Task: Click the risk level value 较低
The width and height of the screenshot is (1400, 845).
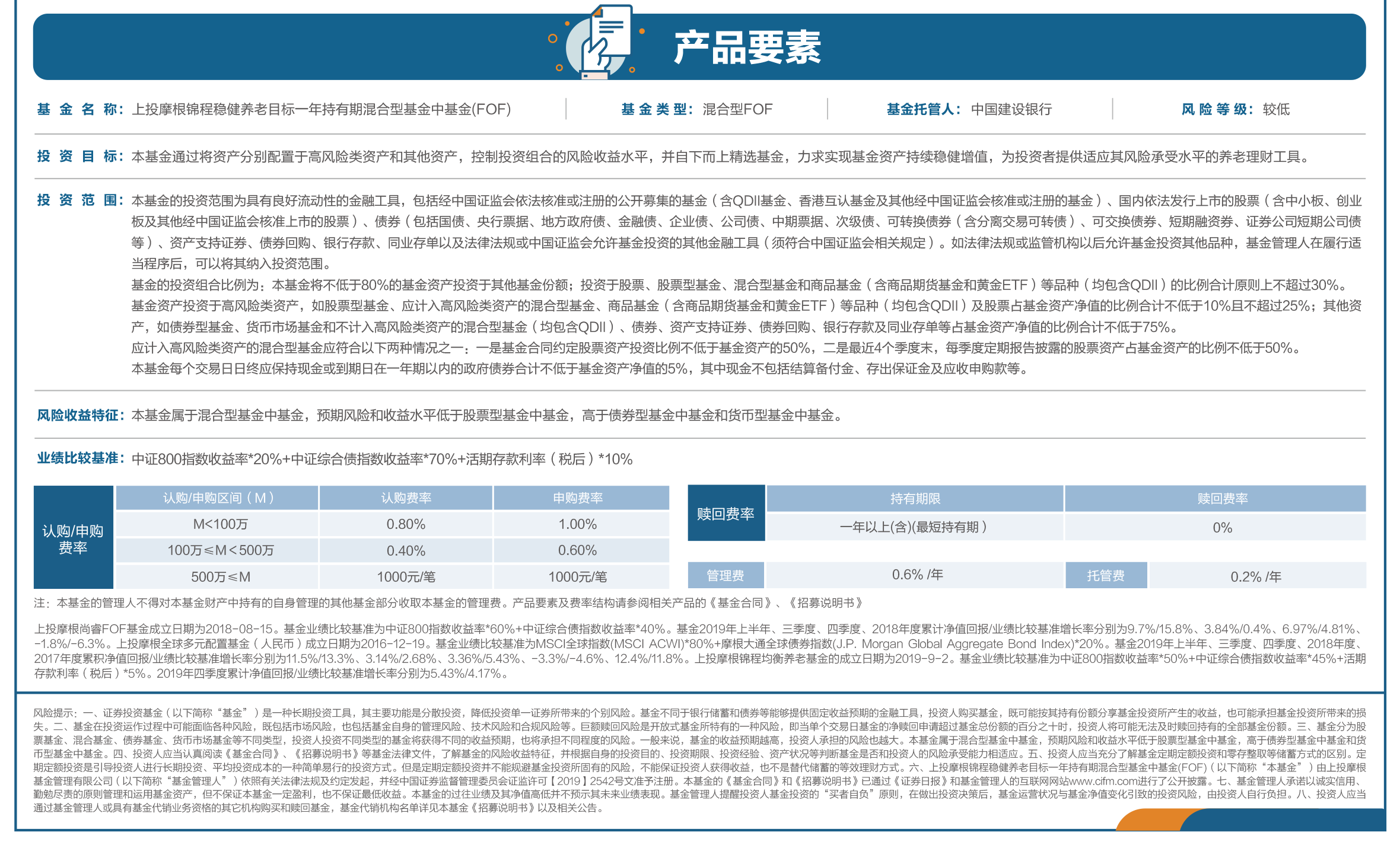Action: click(1277, 109)
